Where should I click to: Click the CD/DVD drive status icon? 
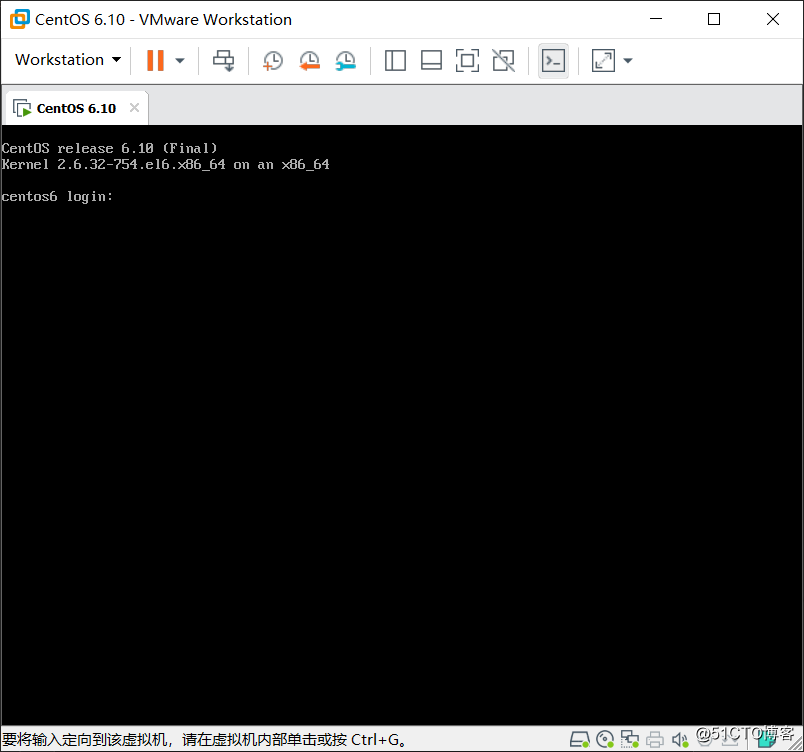[x=605, y=739]
